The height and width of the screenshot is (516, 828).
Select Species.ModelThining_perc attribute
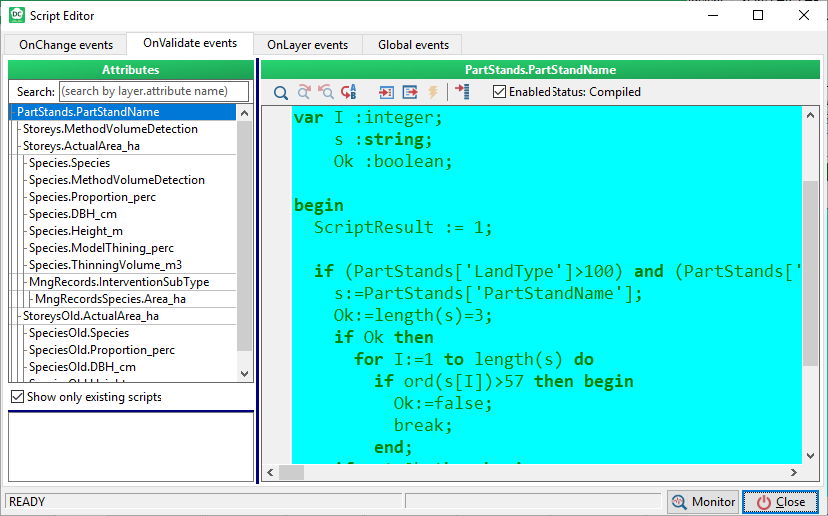pyautogui.click(x=101, y=248)
